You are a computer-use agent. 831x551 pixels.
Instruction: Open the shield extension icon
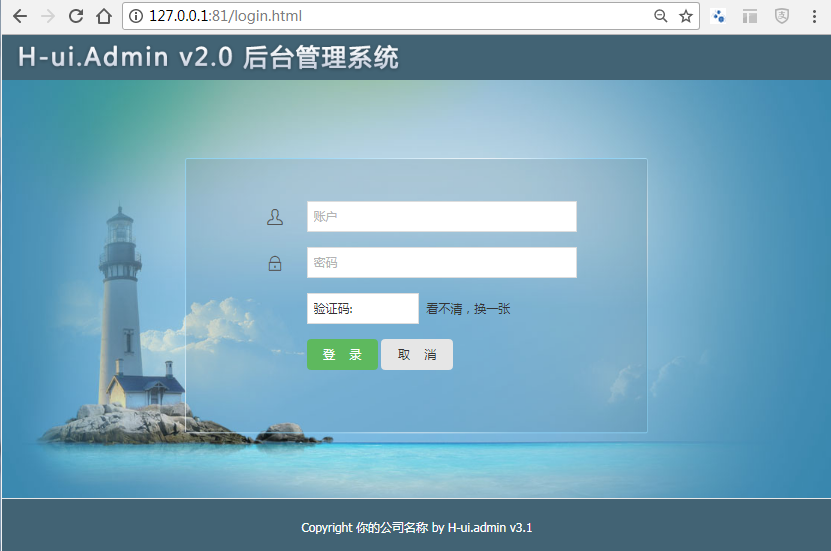pyautogui.click(x=781, y=16)
